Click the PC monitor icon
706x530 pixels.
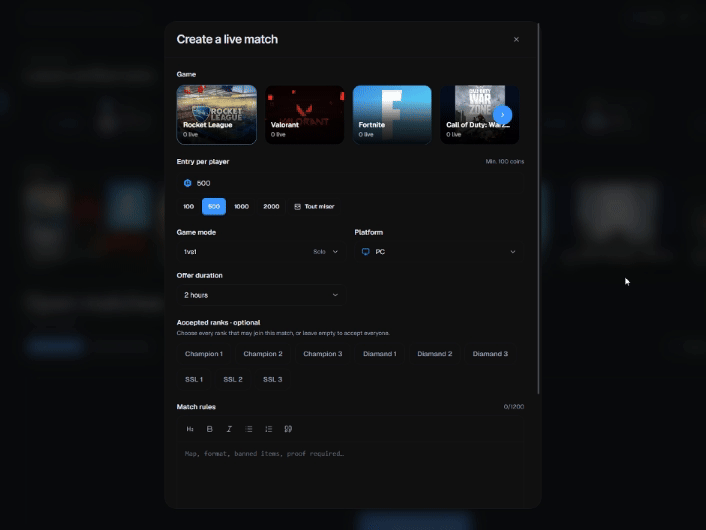point(366,252)
